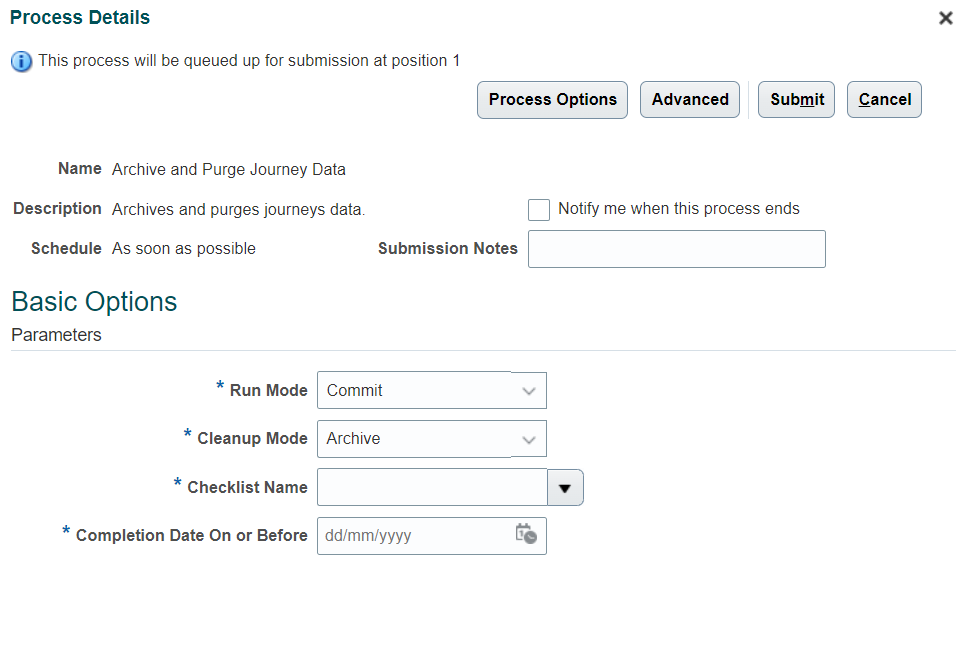Click inside the Submission Notes field
This screenshot has width=966, height=659.
[676, 248]
